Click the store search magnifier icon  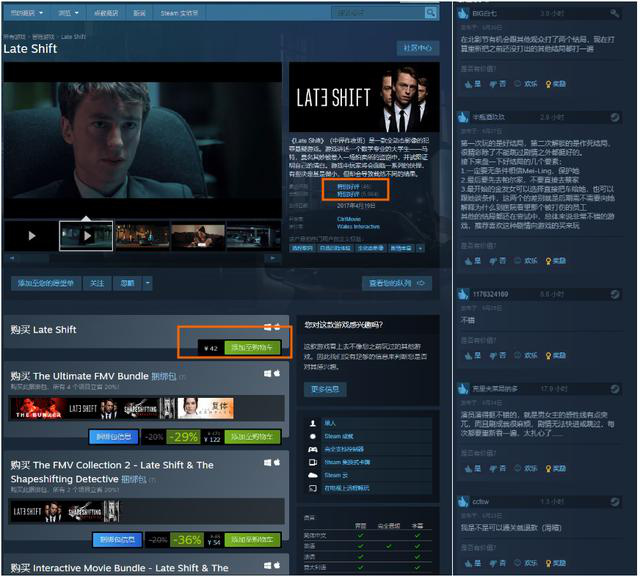coord(431,13)
